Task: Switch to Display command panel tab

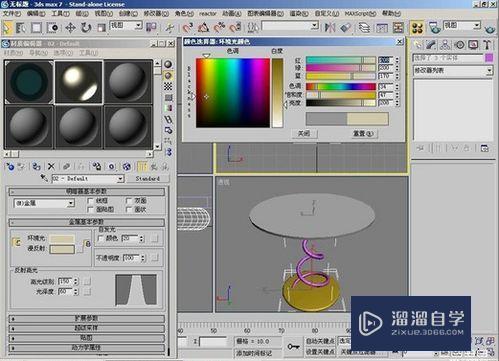Action: (x=473, y=45)
